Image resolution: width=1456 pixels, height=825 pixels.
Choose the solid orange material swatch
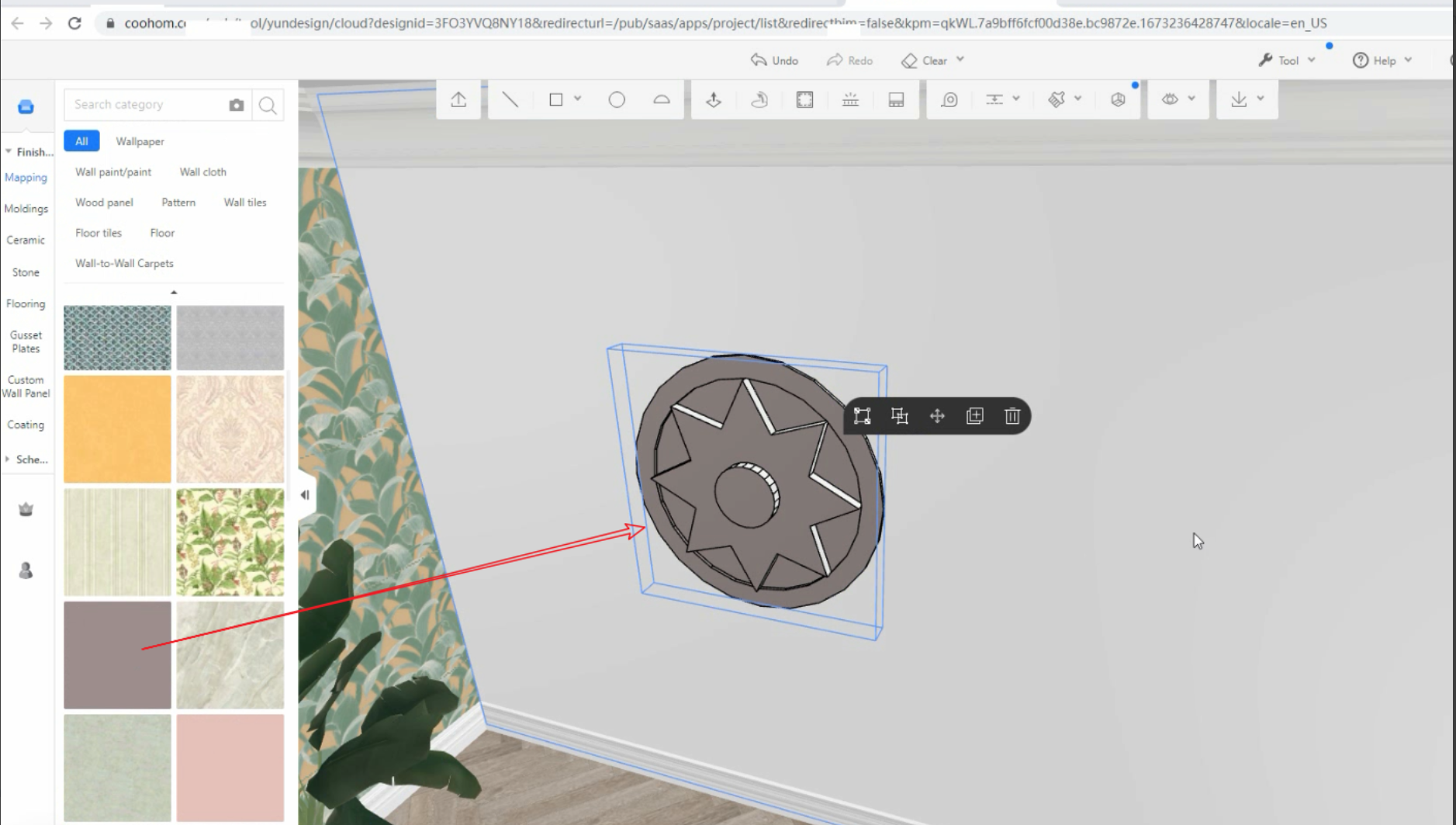[x=117, y=429]
